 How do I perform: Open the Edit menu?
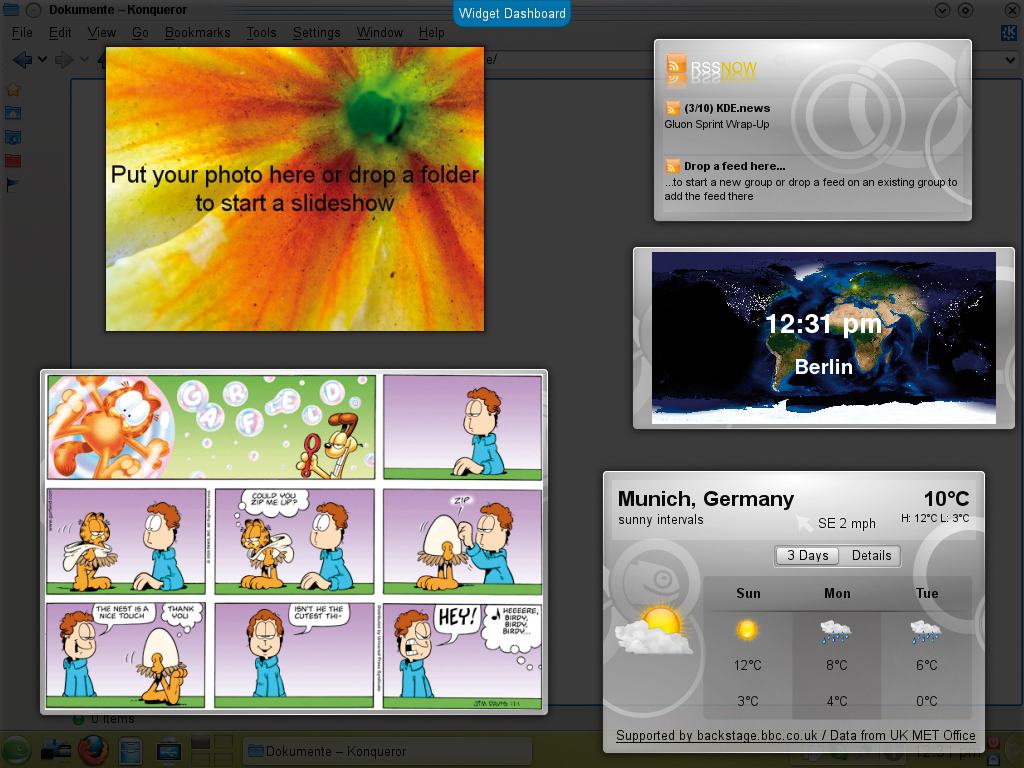[60, 33]
